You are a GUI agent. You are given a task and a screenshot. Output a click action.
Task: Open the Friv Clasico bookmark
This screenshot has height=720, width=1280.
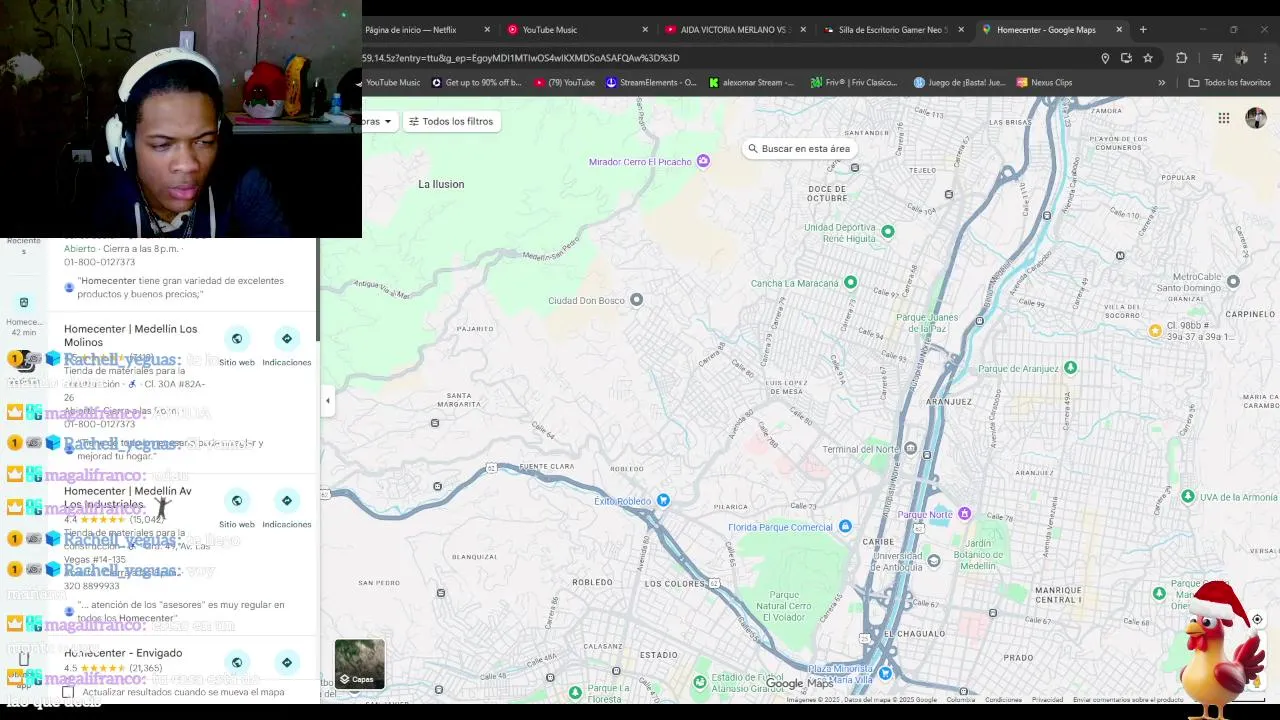pyautogui.click(x=854, y=83)
